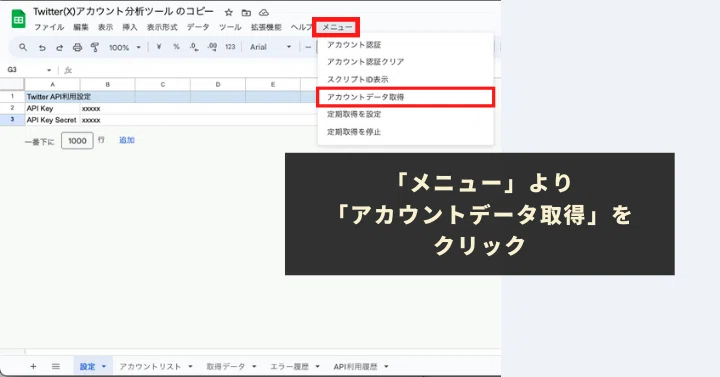The image size is (720, 377).
Task: Open the 拡張機能 menu
Action: (266, 27)
